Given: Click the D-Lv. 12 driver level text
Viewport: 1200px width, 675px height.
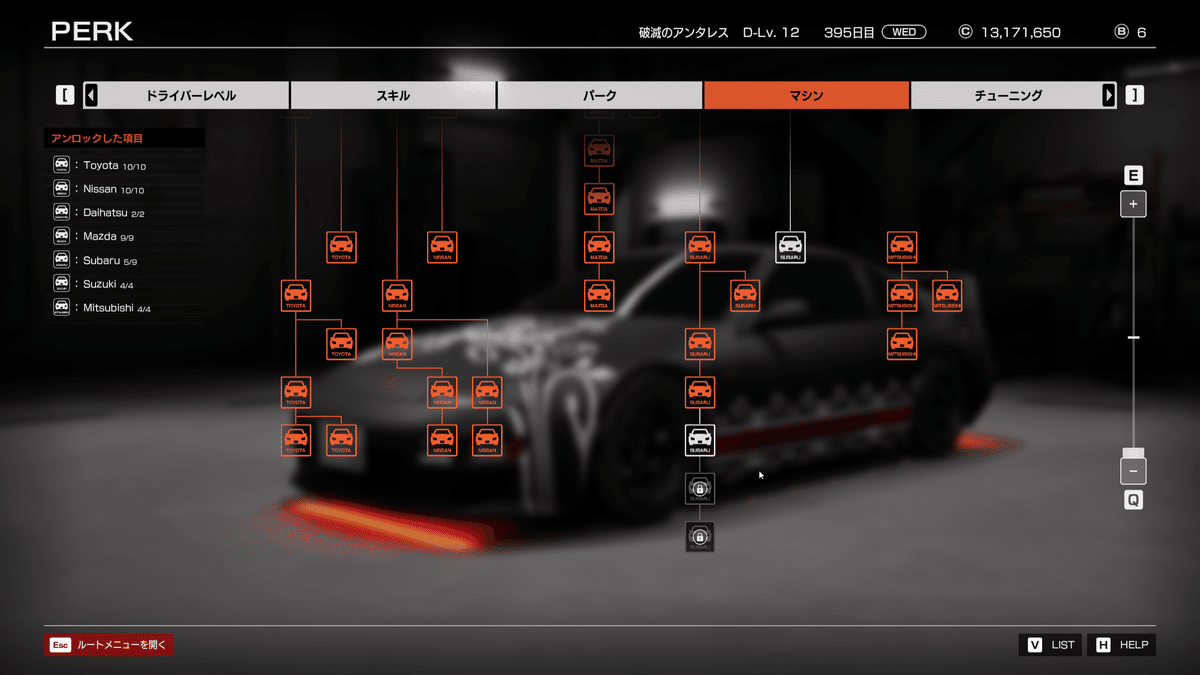Looking at the screenshot, I should pos(771,32).
